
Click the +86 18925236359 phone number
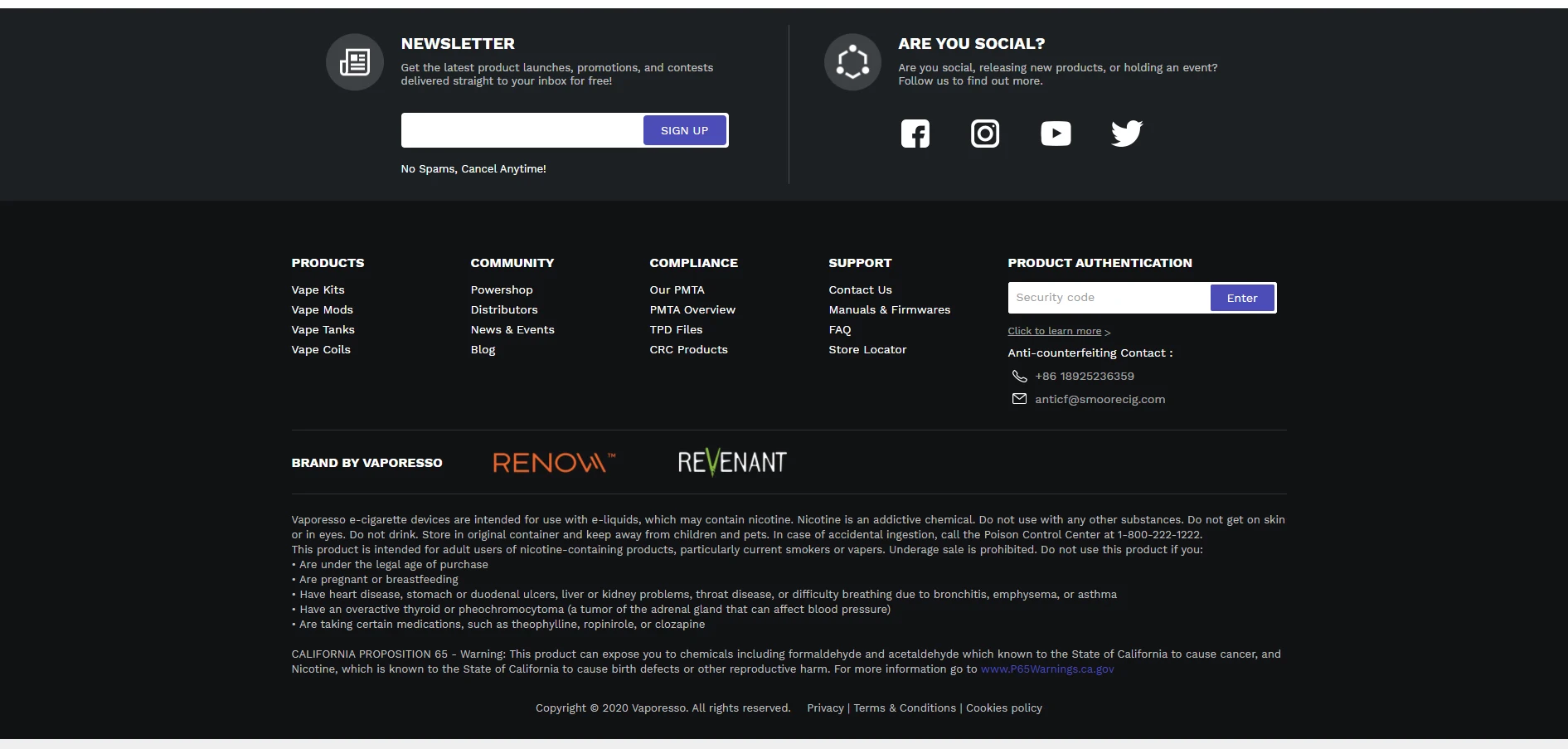[x=1085, y=376]
